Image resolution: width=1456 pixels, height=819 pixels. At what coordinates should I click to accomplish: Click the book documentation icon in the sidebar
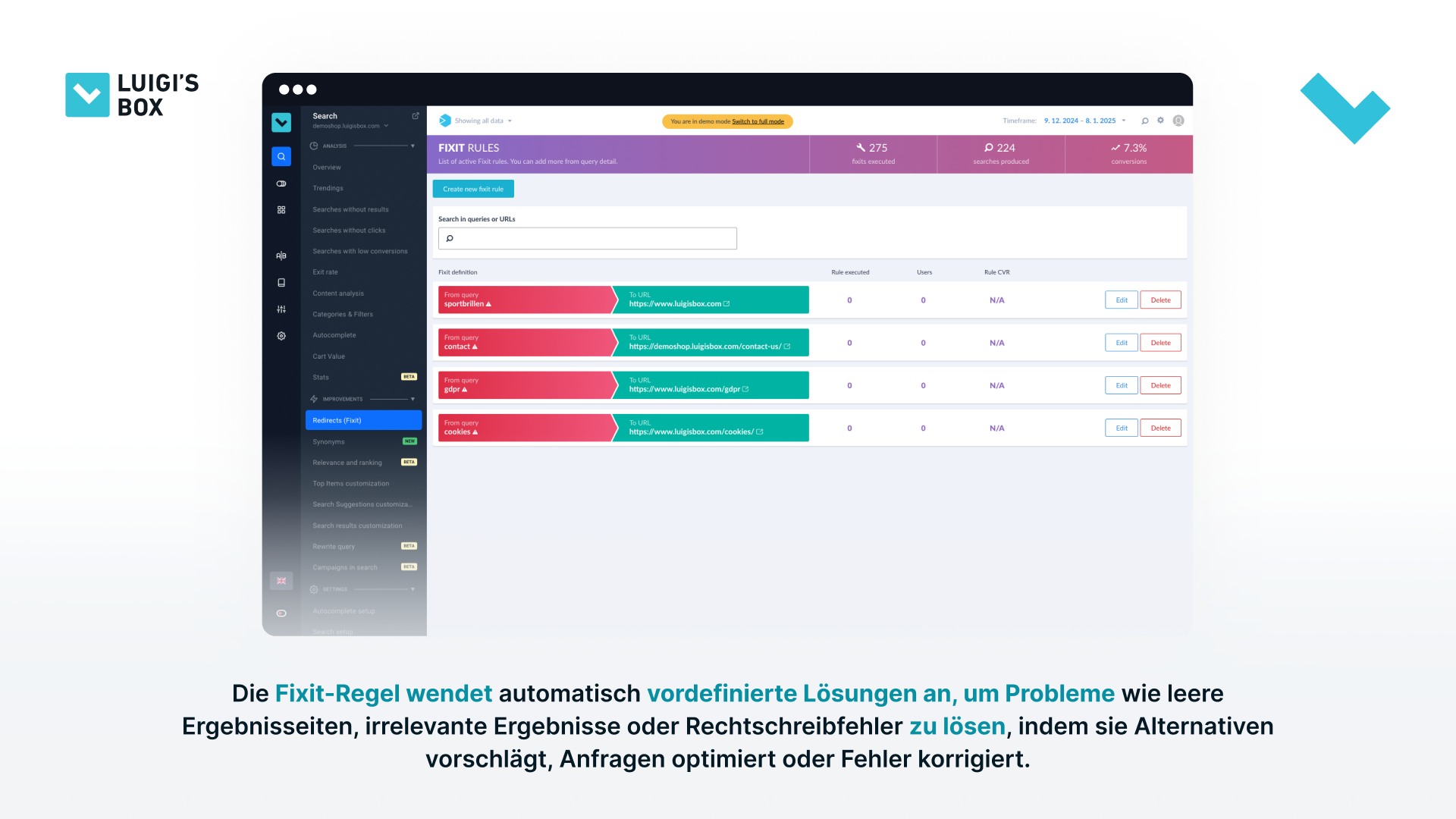pyautogui.click(x=281, y=283)
